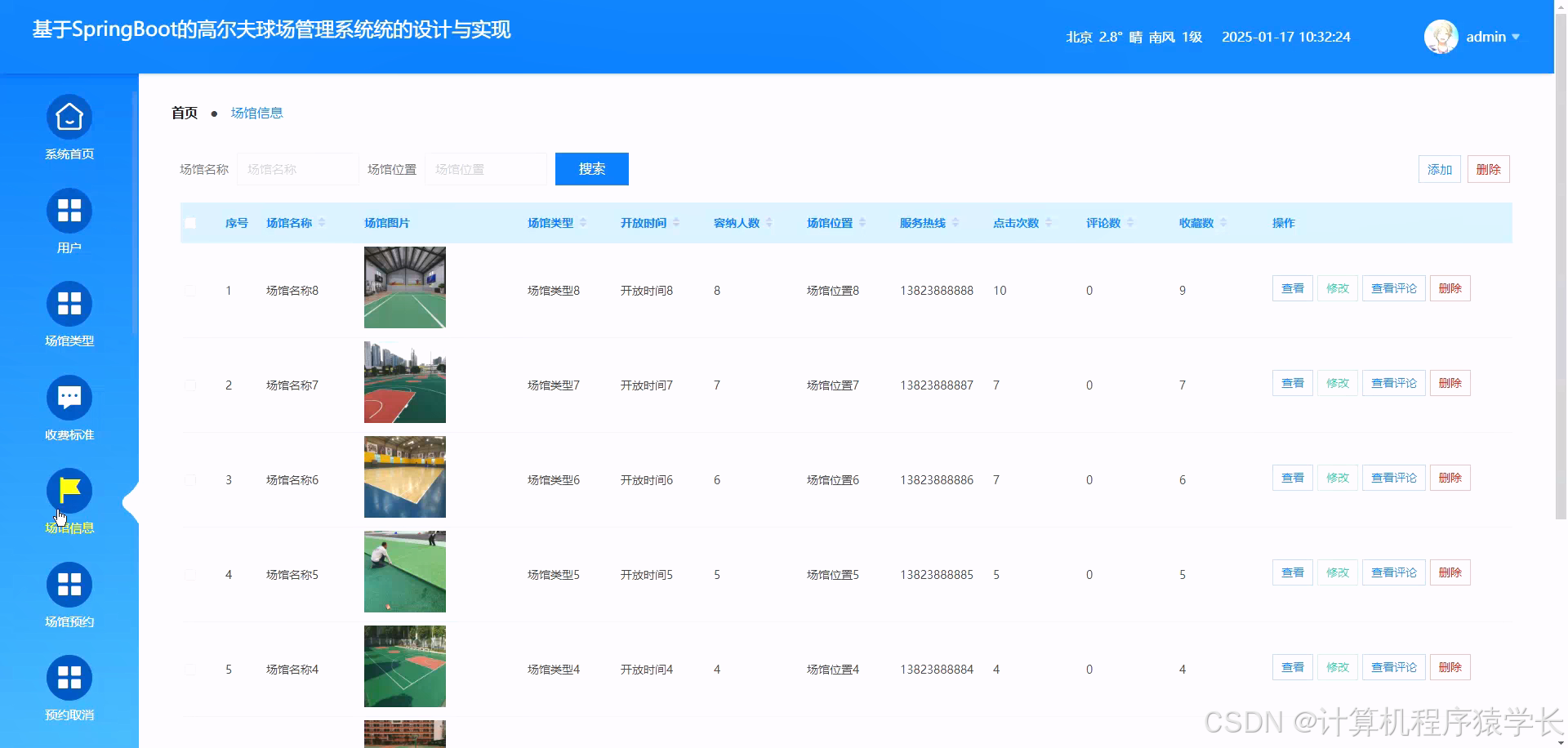This screenshot has height=748, width=1568.
Task: Check the row checkbox for 场馆名称8
Action: tap(190, 290)
